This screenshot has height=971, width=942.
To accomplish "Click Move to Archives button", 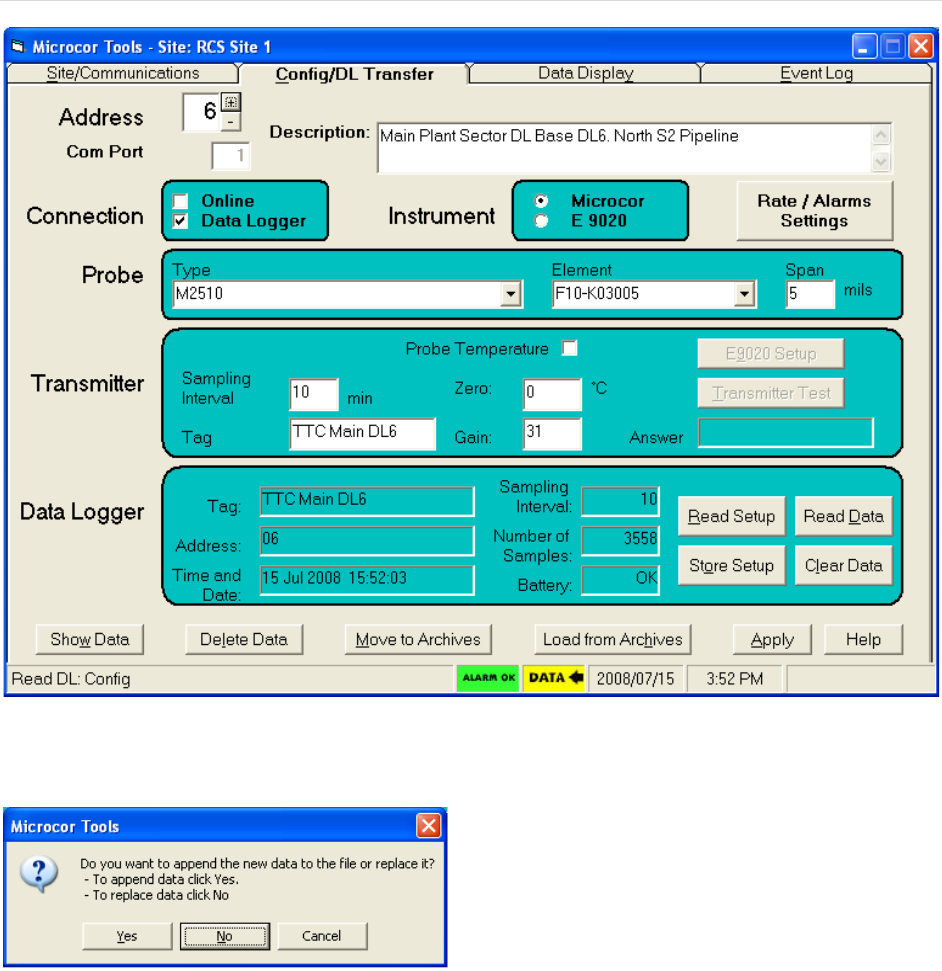I will [x=418, y=639].
